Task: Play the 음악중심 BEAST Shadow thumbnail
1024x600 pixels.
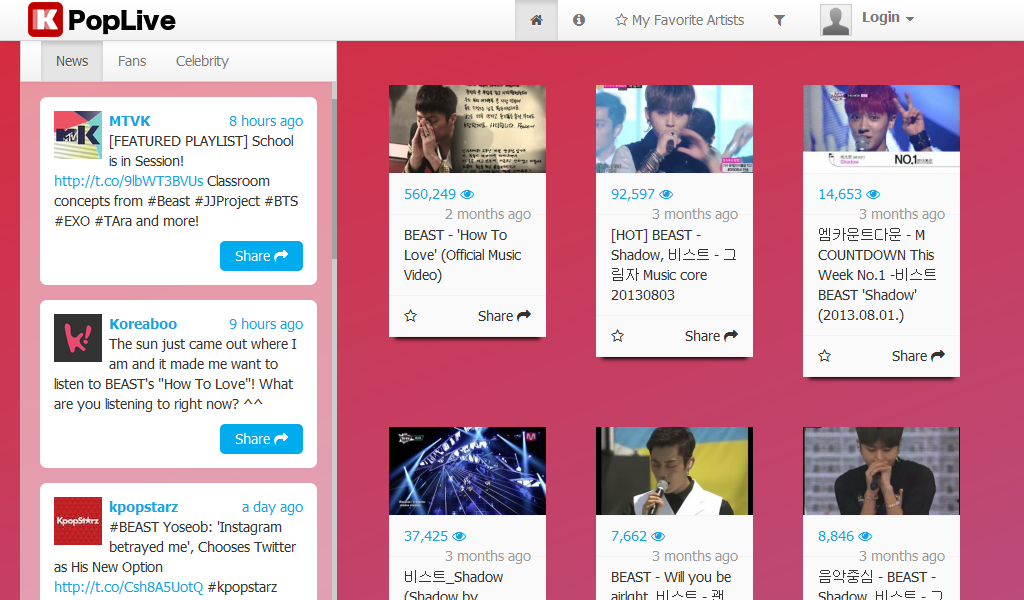Action: click(882, 471)
